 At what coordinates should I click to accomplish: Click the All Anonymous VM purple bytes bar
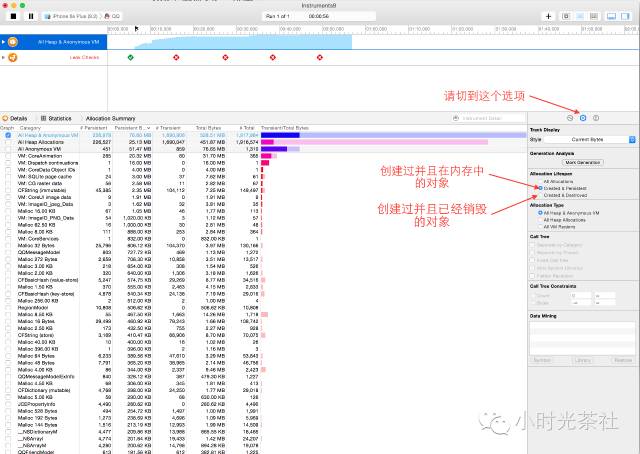[x=280, y=149]
